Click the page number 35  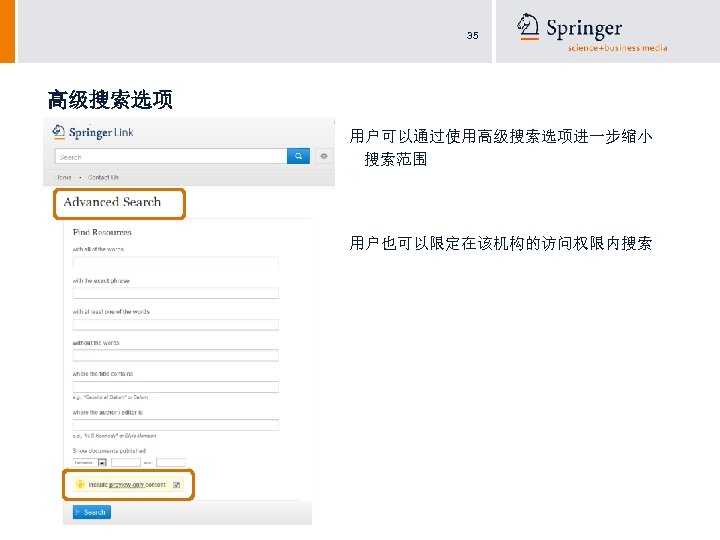coord(472,35)
